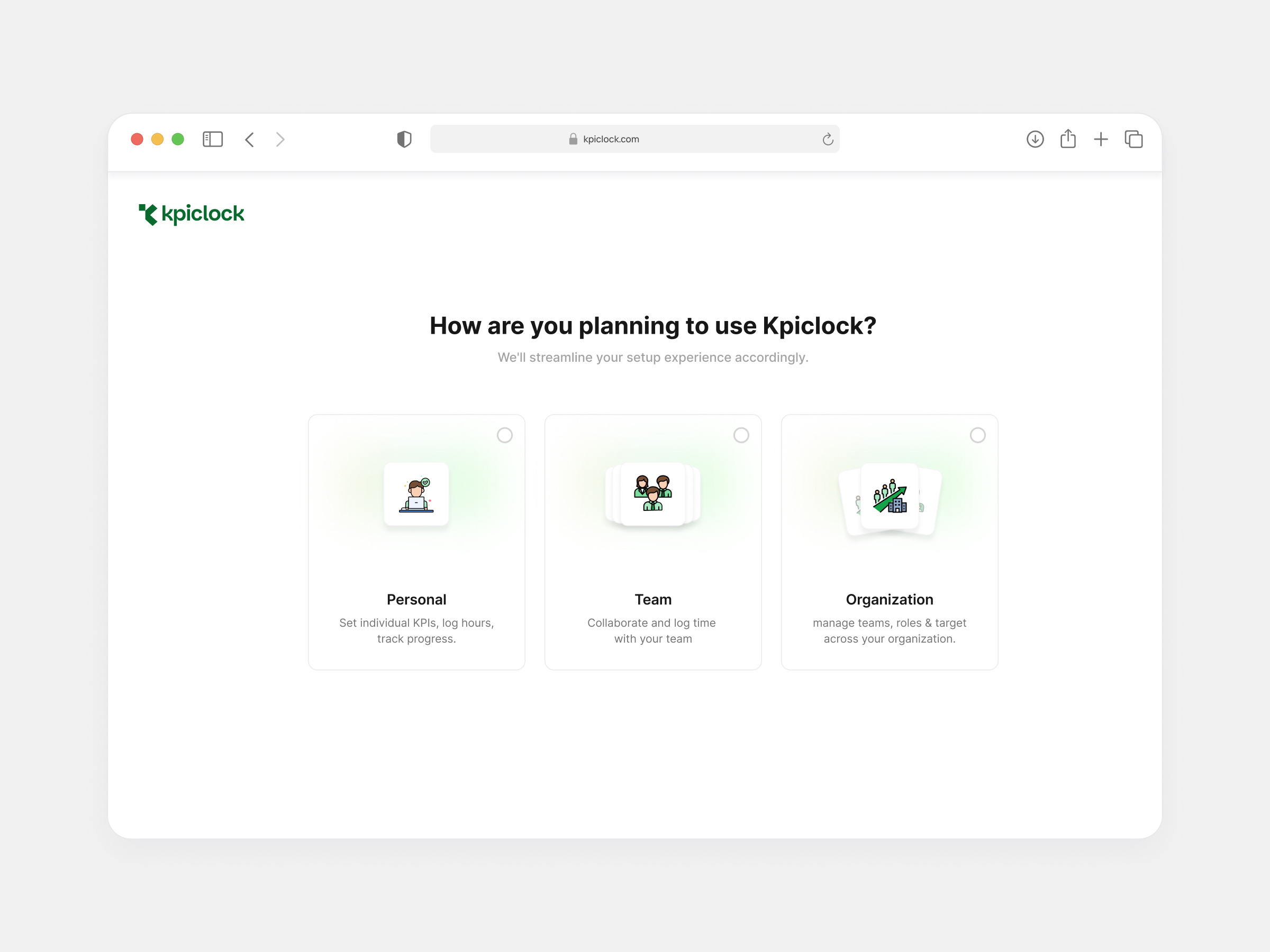Click the privacy shield icon
Image resolution: width=1270 pixels, height=952 pixels.
point(404,139)
